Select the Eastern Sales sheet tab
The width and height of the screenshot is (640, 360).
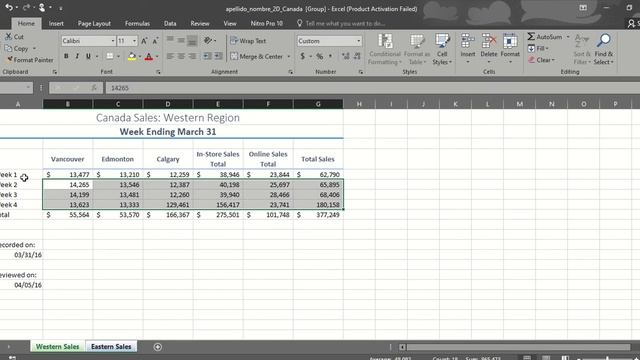[x=111, y=347]
